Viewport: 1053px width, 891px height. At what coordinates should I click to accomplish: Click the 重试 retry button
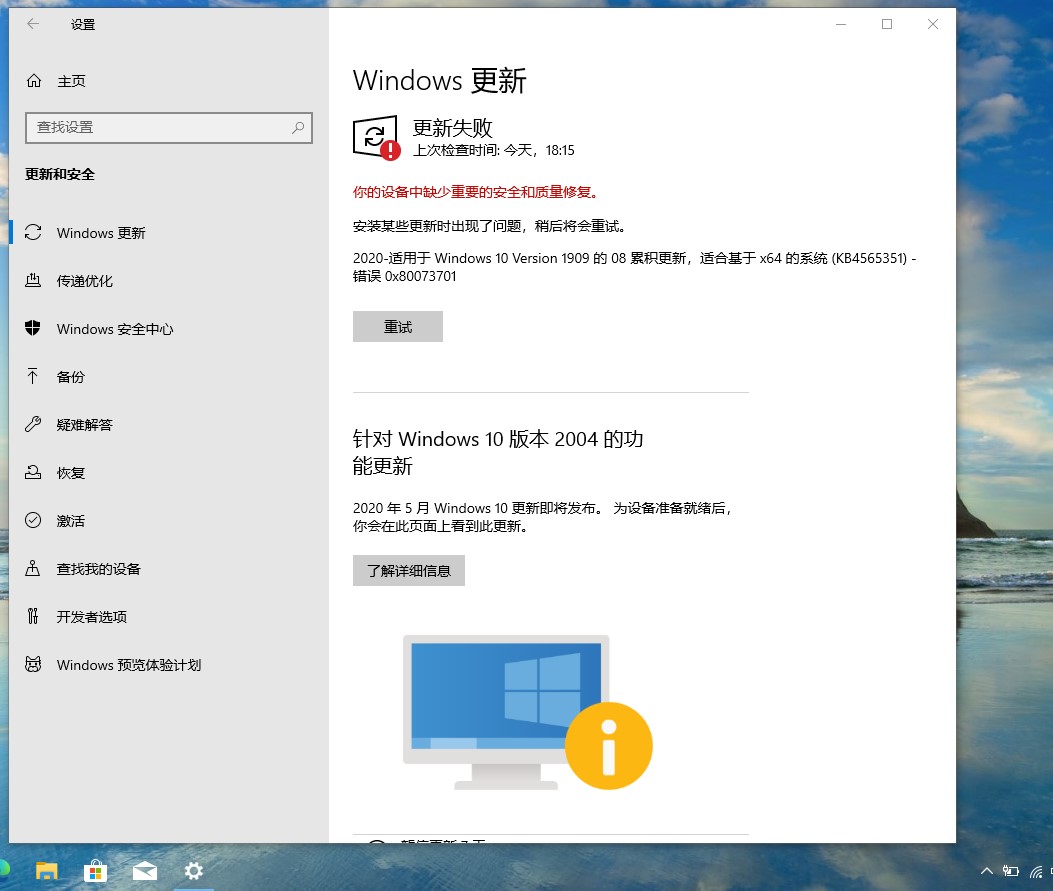398,326
